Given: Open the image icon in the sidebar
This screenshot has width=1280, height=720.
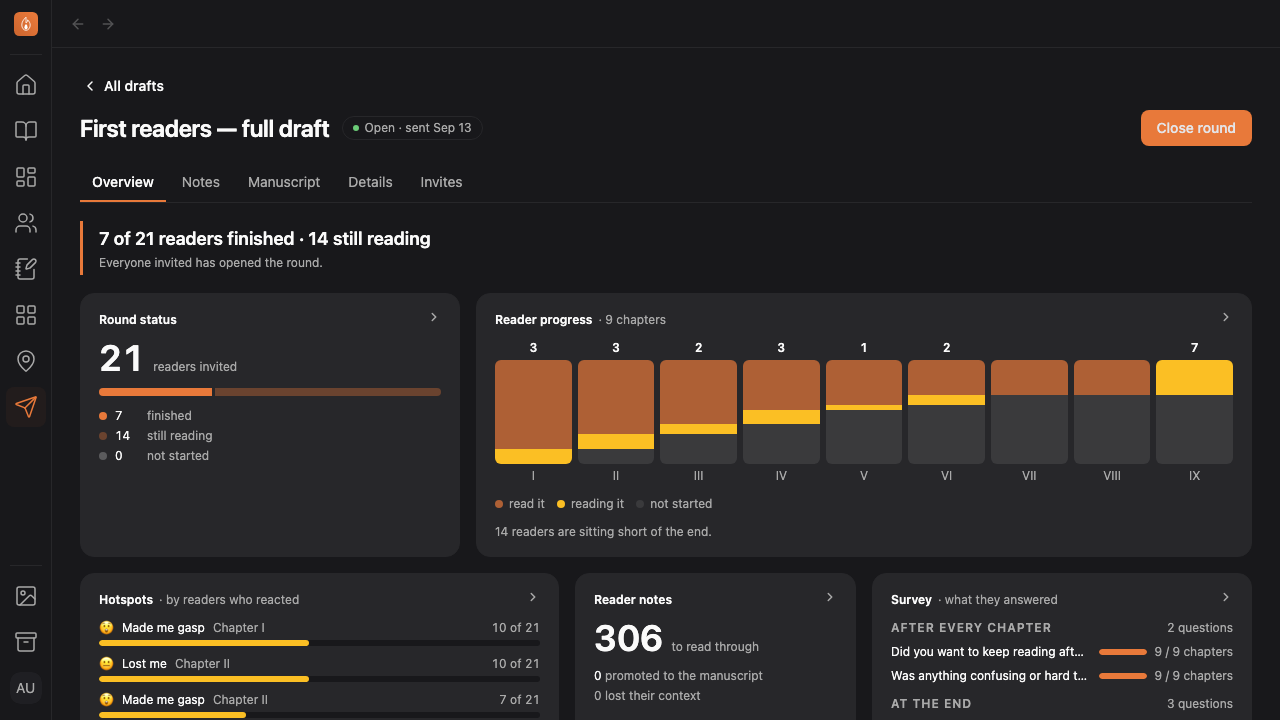Looking at the screenshot, I should tap(26, 597).
